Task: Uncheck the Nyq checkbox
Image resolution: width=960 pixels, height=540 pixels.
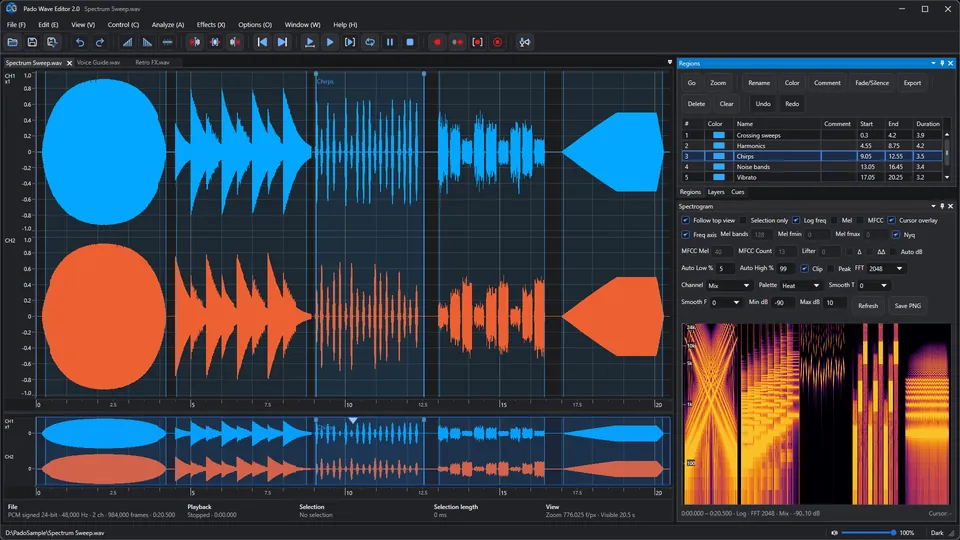Action: coord(896,234)
